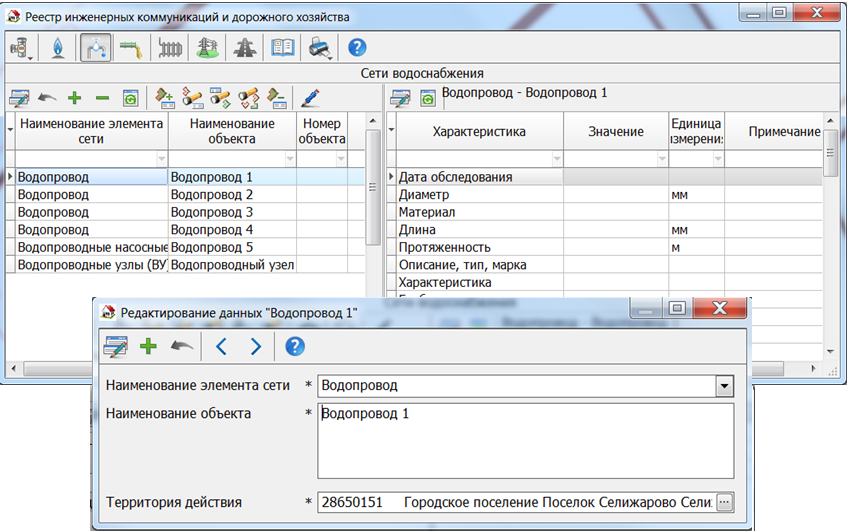Select Водопроводный узел row
848x531 pixels.
[185, 265]
